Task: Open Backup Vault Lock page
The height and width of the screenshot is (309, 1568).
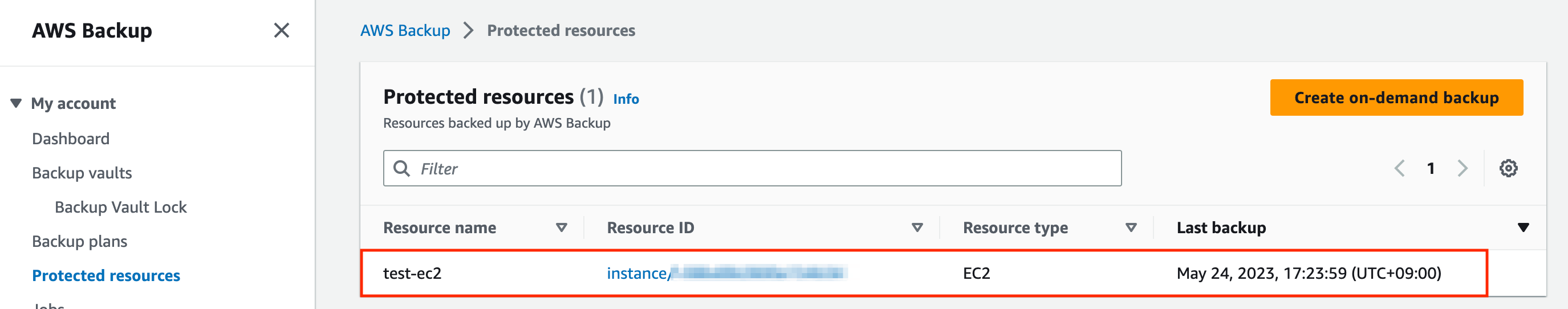Action: coord(120,207)
